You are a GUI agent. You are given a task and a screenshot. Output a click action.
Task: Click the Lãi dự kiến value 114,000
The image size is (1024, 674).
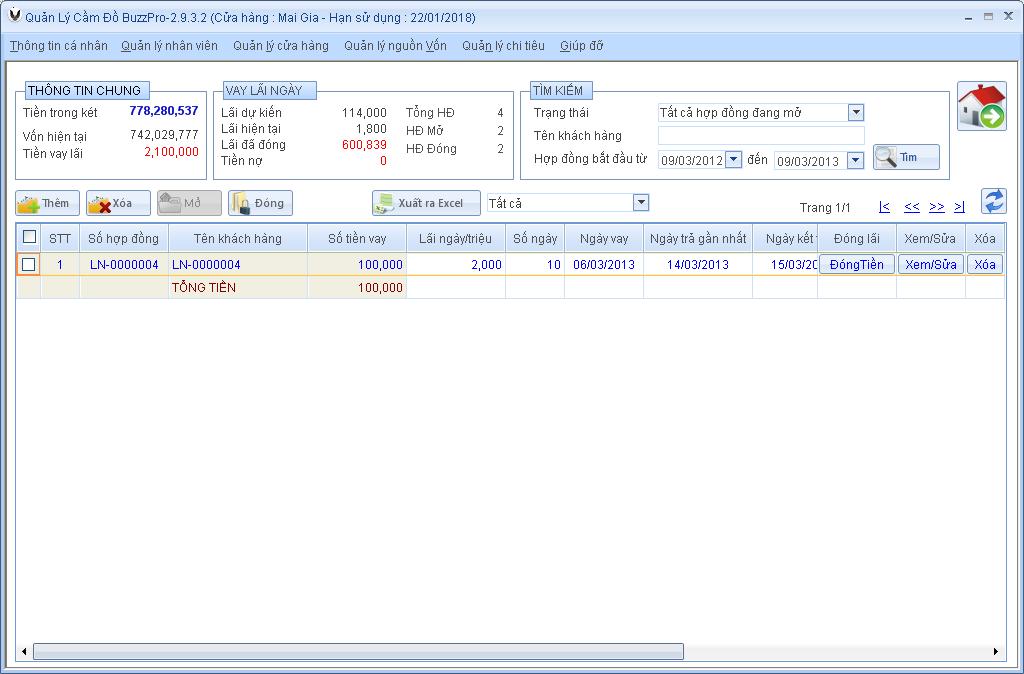[364, 112]
